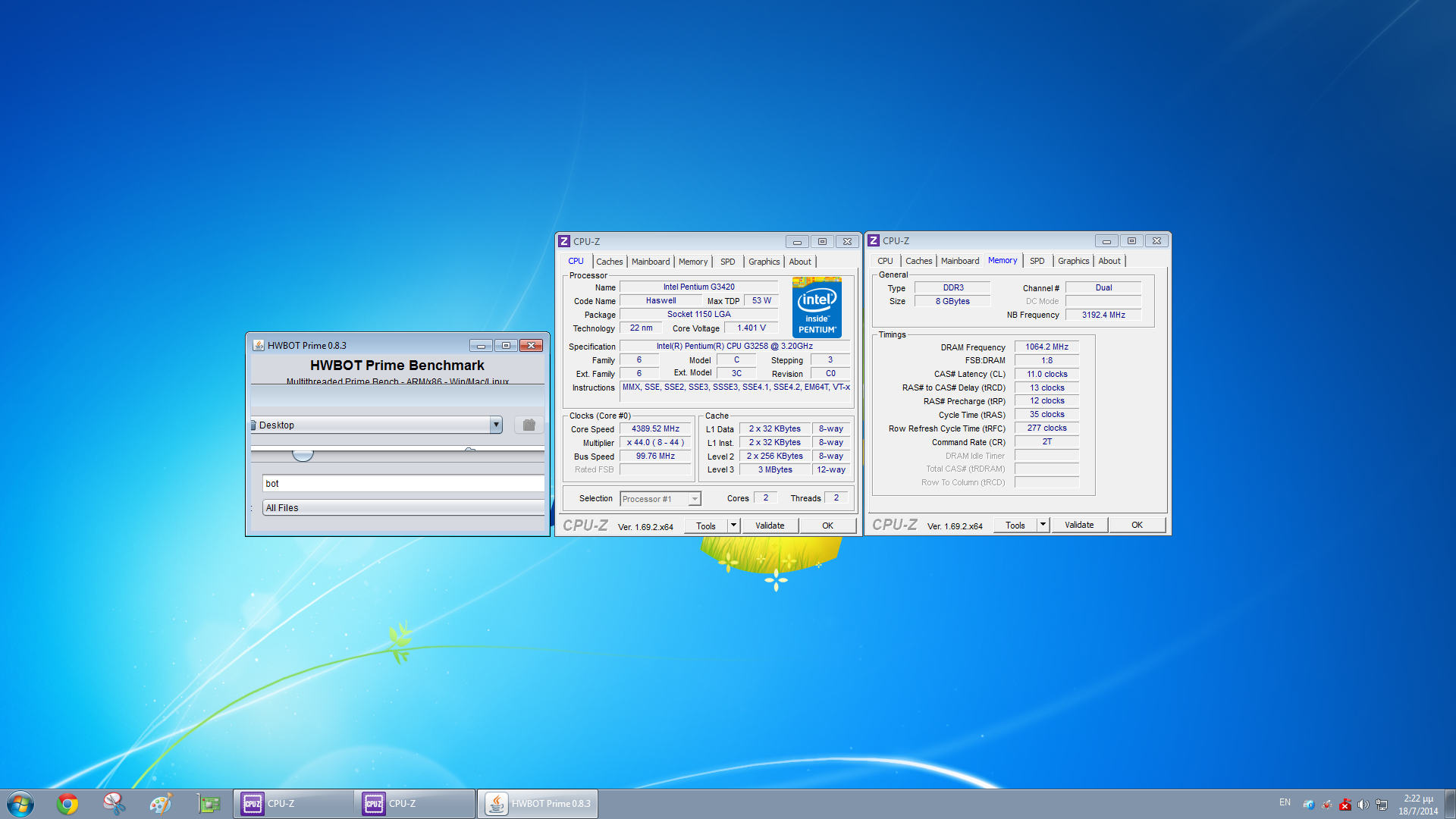Switch to the first CPU-Z taskbar button

[293, 804]
